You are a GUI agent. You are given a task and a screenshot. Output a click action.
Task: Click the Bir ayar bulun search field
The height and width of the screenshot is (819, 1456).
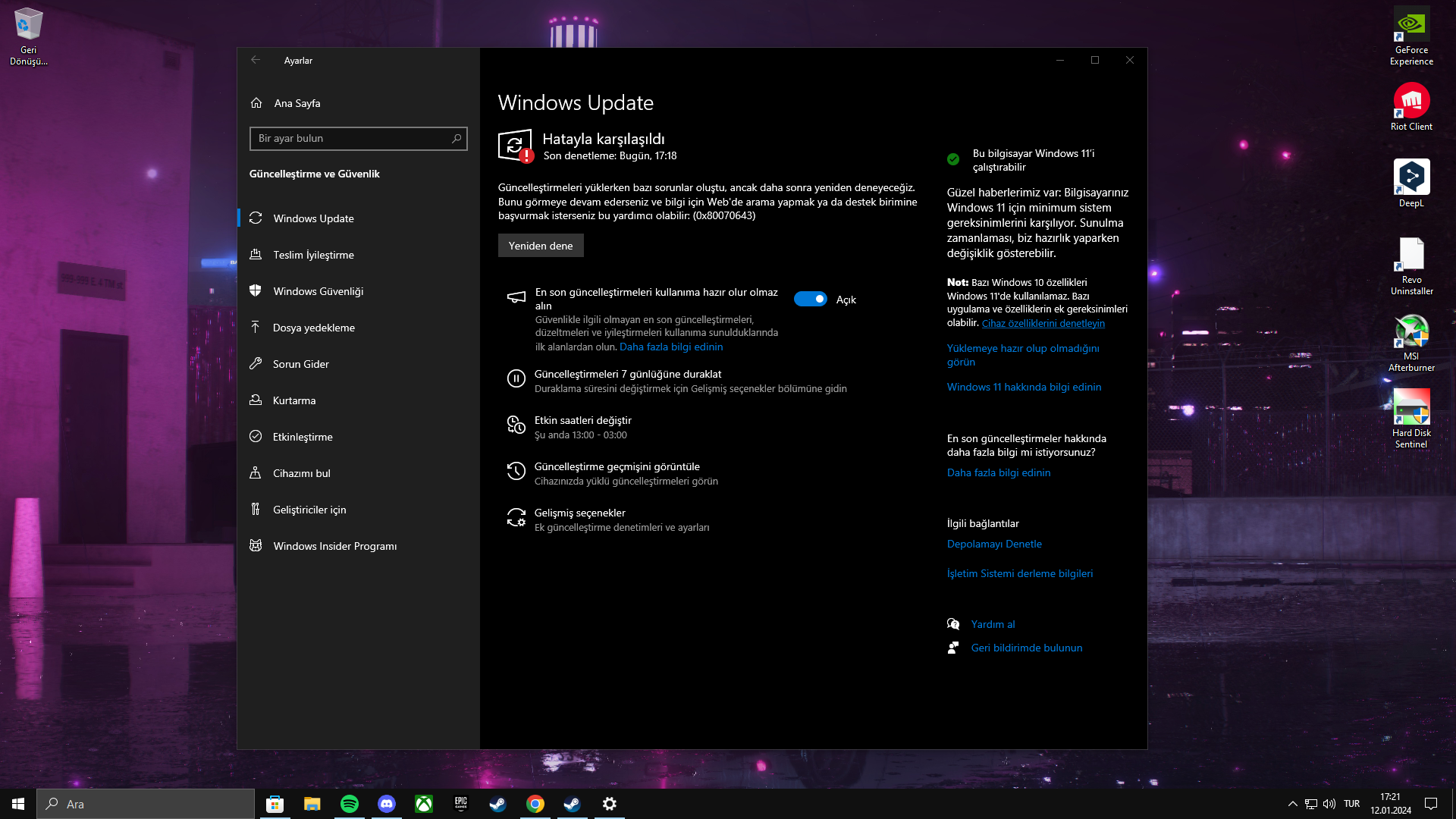(353, 139)
